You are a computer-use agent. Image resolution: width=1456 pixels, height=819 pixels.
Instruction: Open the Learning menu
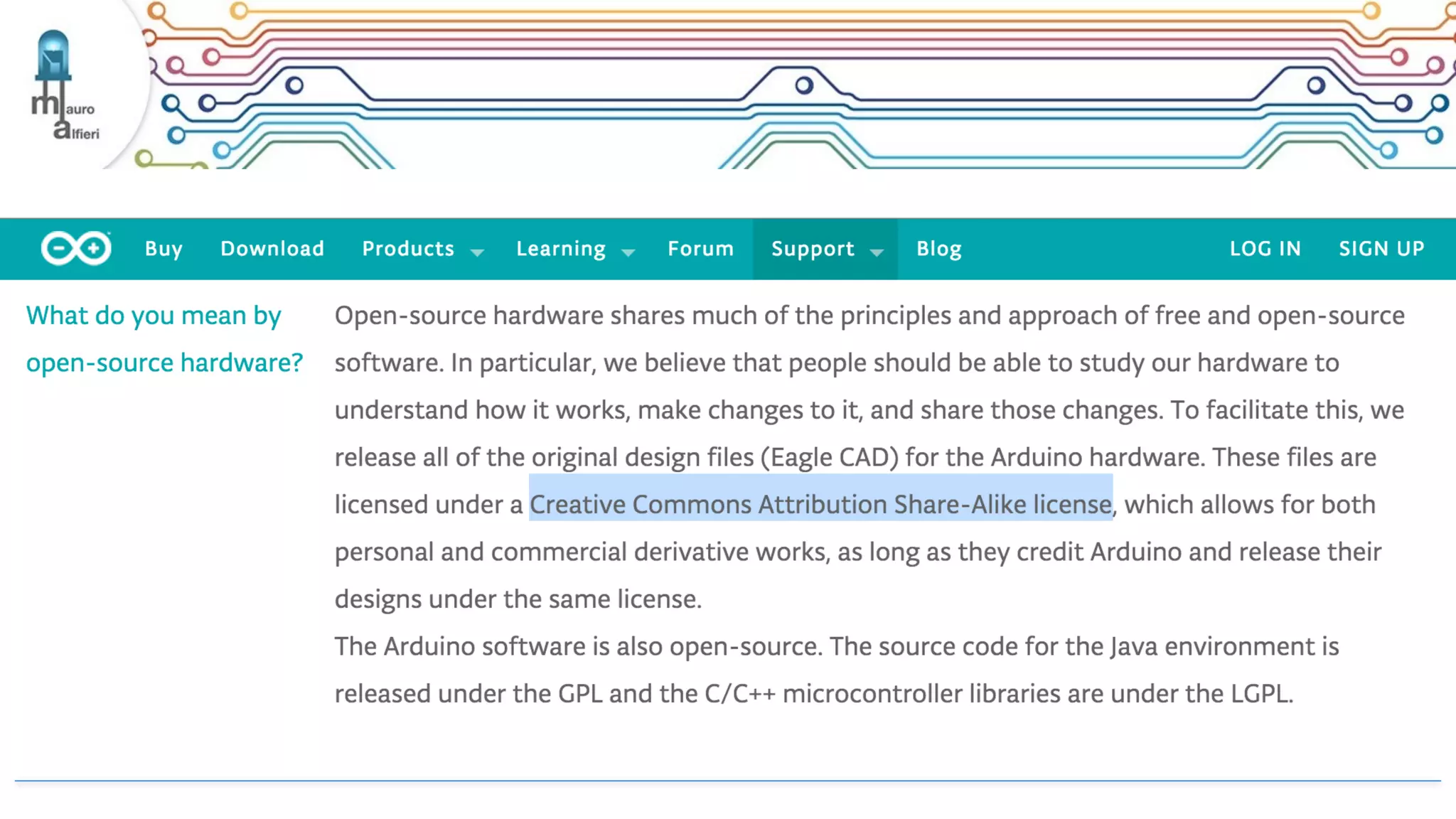point(561,249)
